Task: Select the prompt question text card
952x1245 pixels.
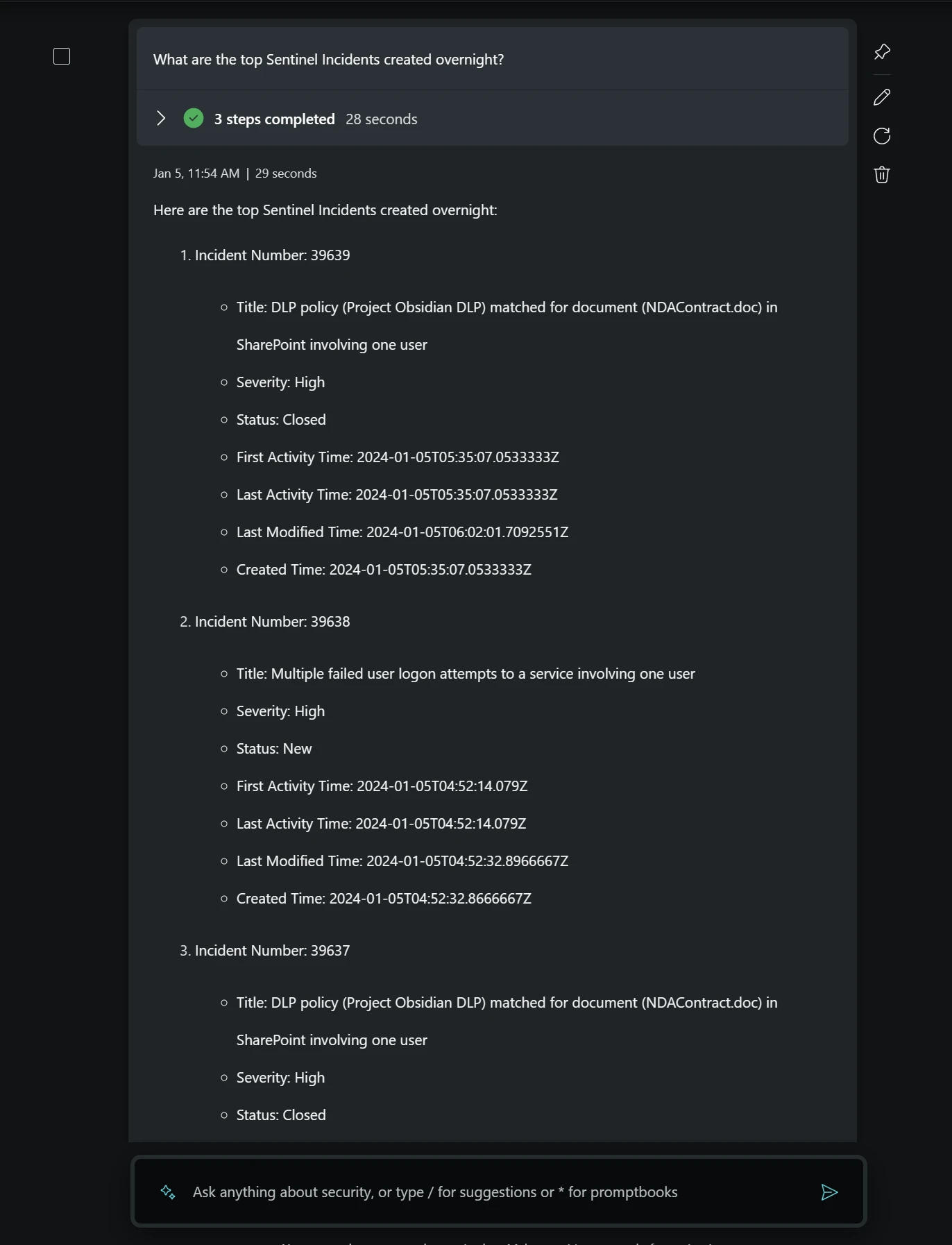Action: [328, 60]
